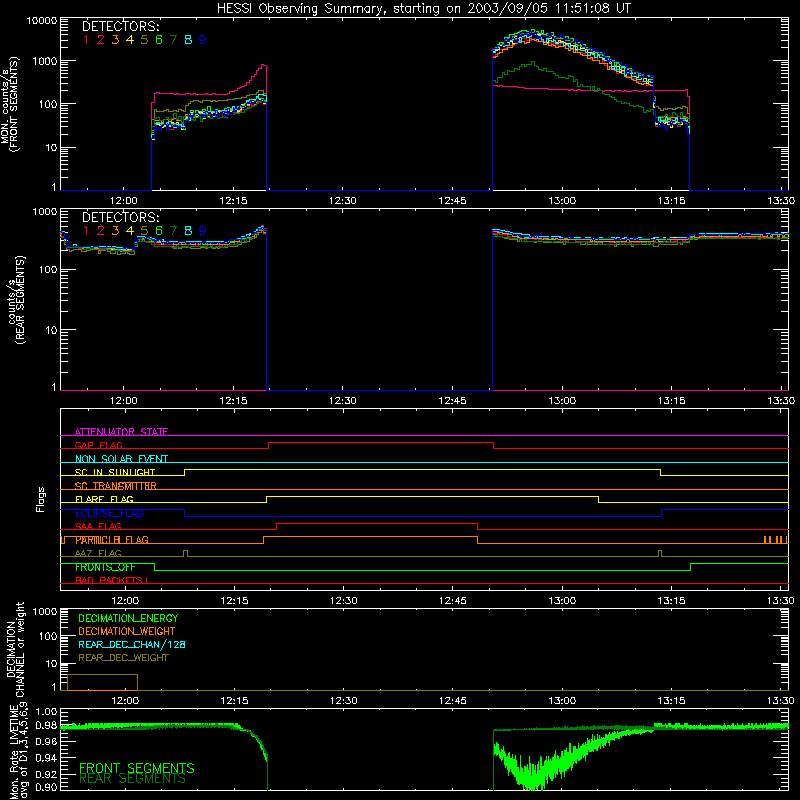Select the FRONTS_OFF flag label
Viewport: 800px width, 800px height.
(x=105, y=567)
